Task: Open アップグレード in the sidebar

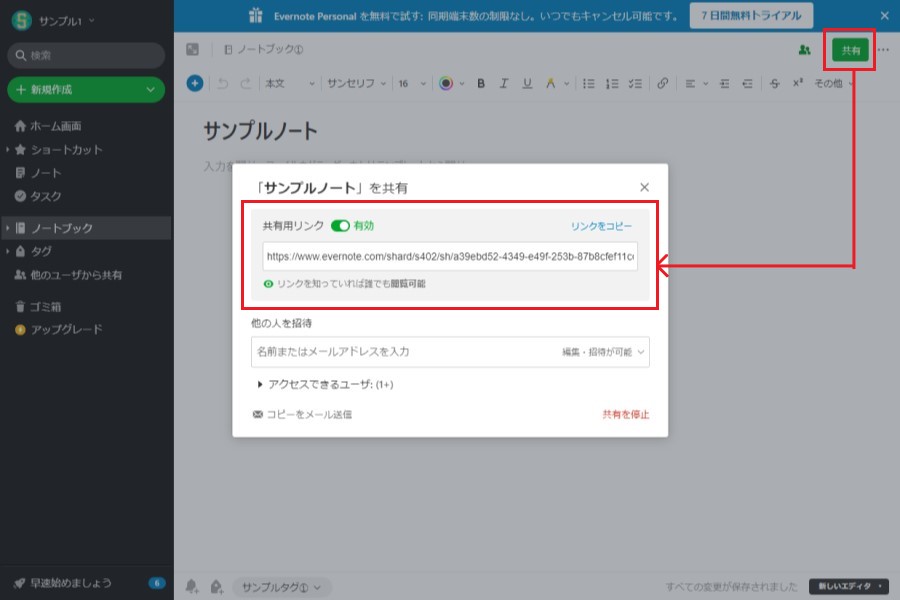Action: click(x=59, y=330)
